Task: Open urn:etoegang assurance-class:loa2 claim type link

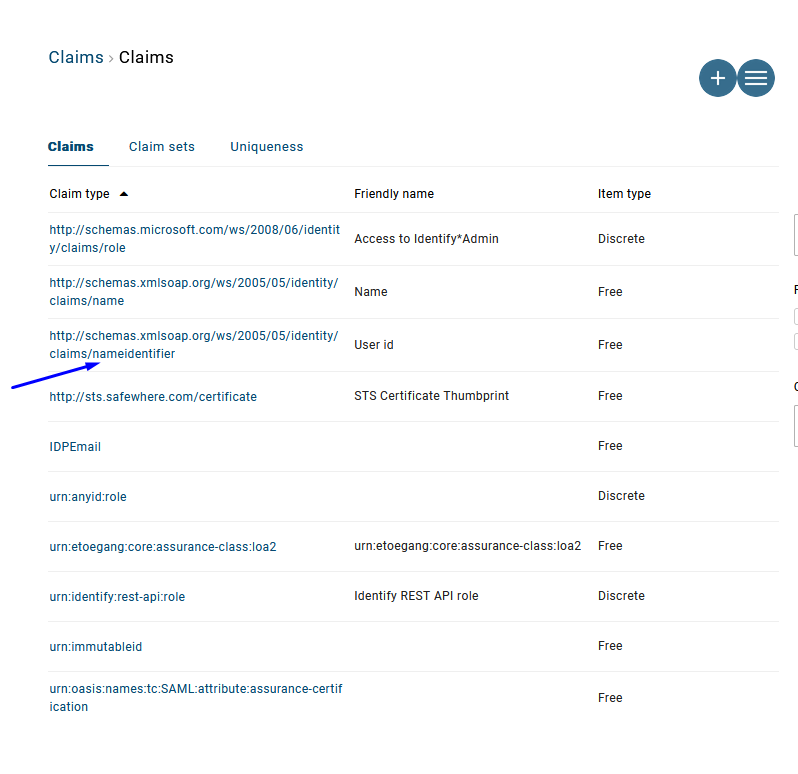Action: 163,547
